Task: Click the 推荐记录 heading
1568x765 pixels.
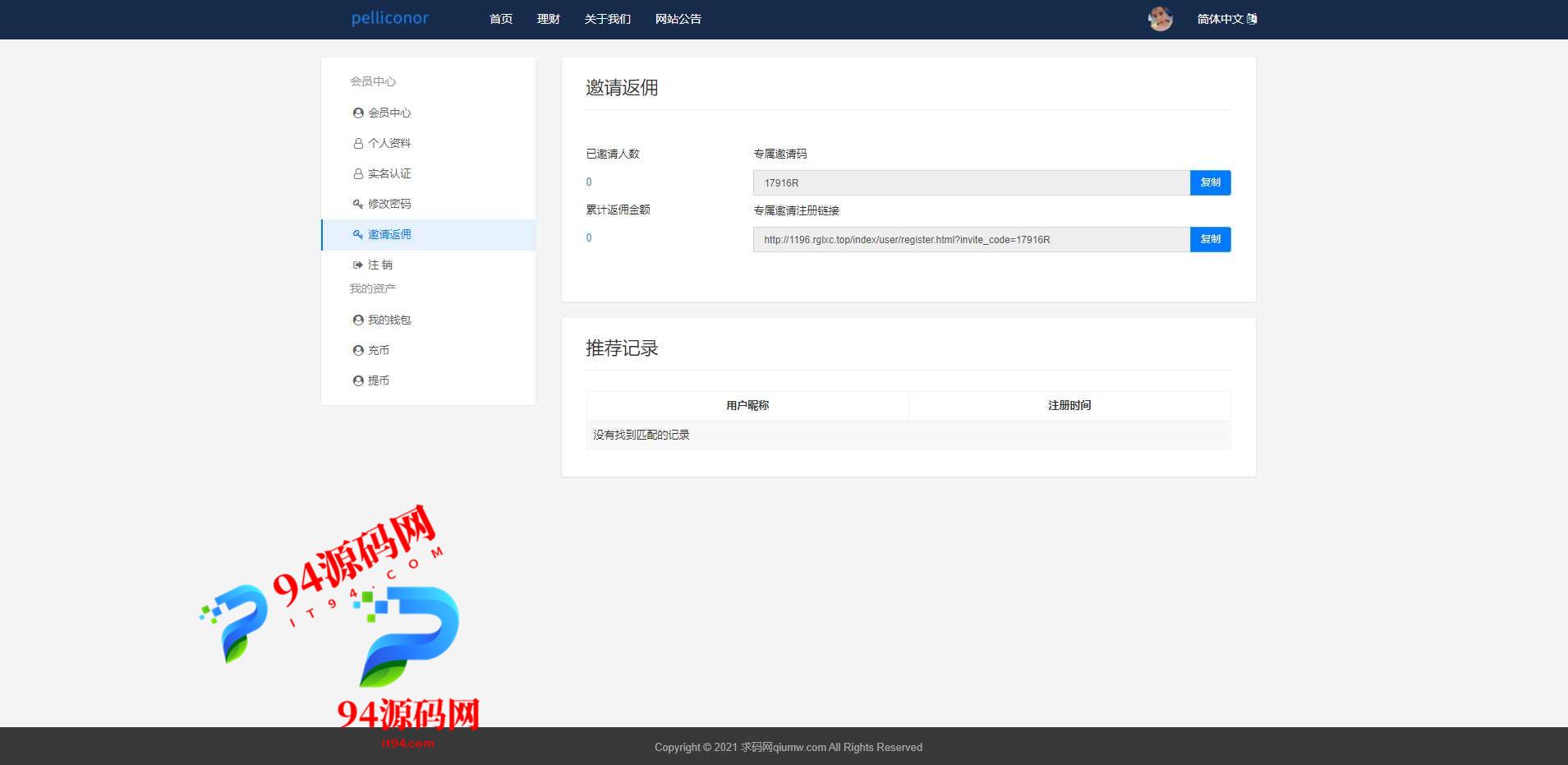Action: [622, 348]
